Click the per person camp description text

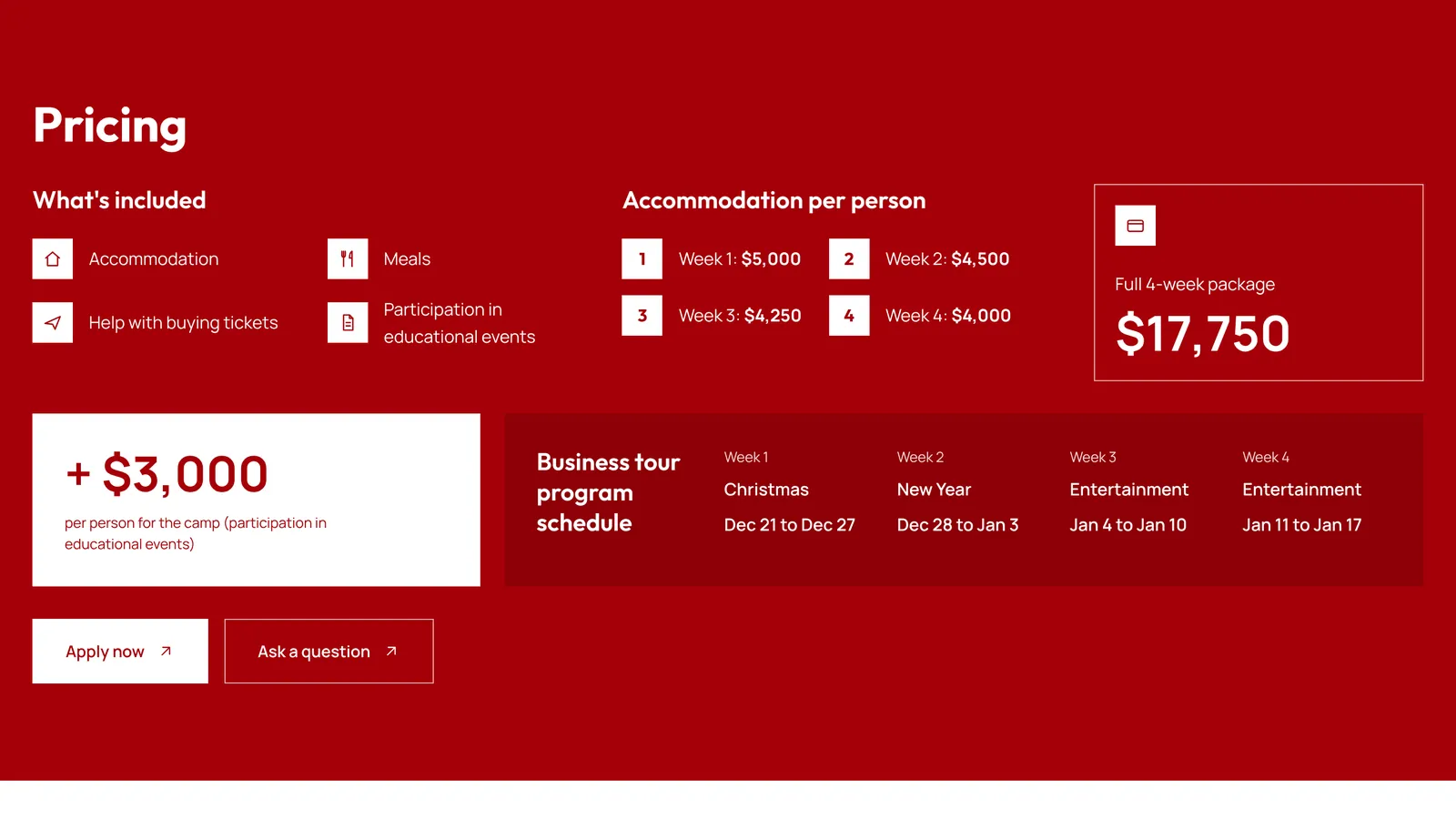coord(196,533)
